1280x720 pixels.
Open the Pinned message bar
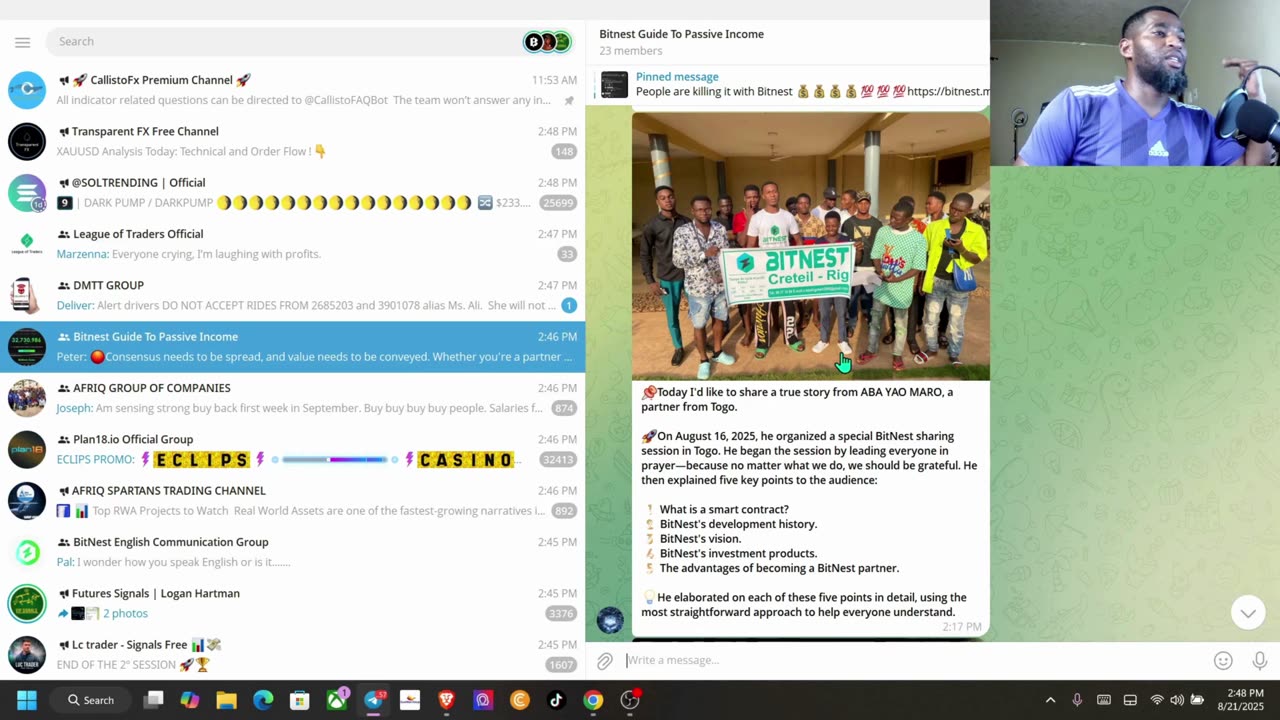[787, 84]
